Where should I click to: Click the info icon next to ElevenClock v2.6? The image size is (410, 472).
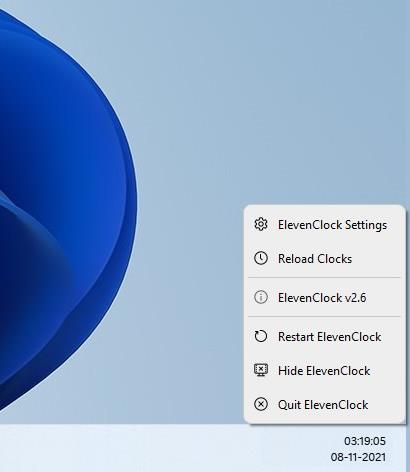(x=261, y=297)
